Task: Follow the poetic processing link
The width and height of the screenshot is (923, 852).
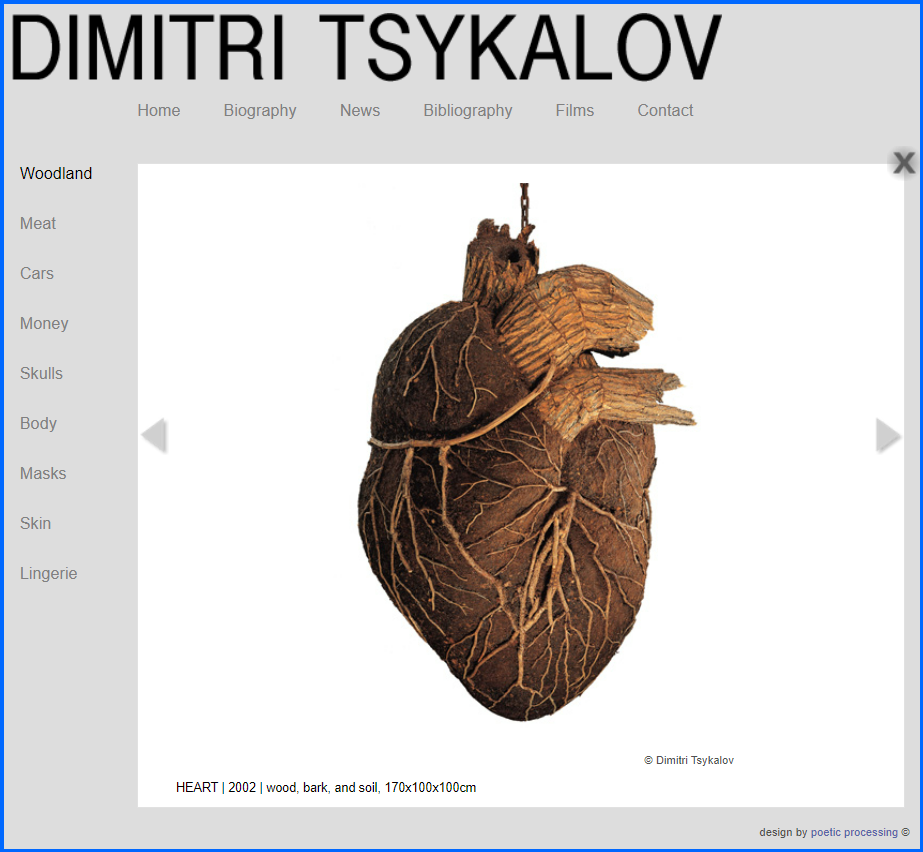Action: click(854, 832)
